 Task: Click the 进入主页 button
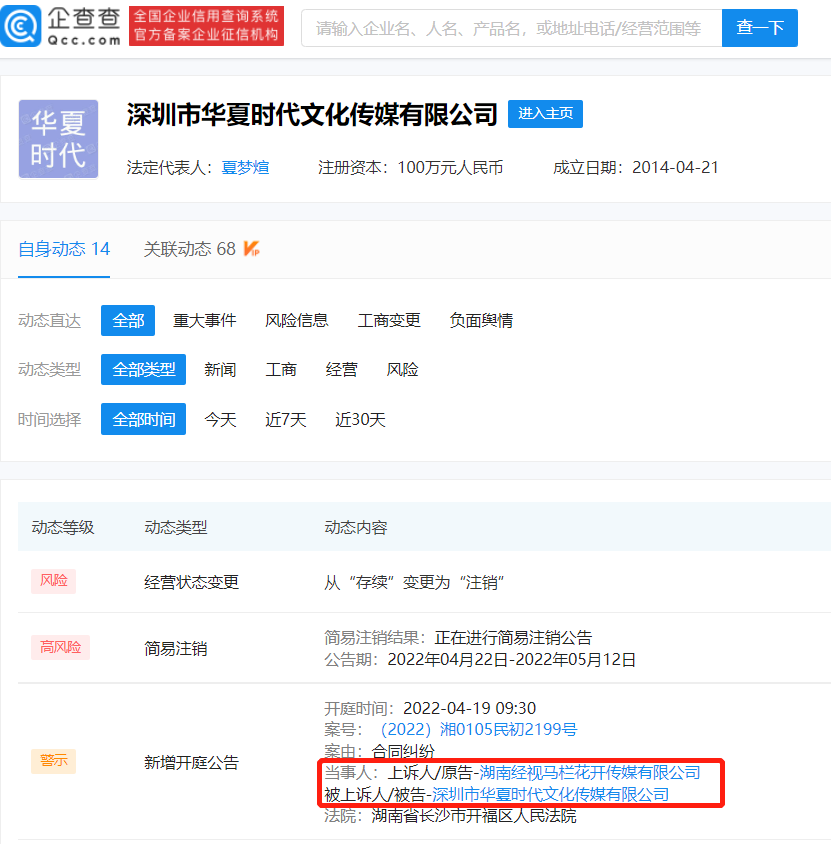click(545, 114)
